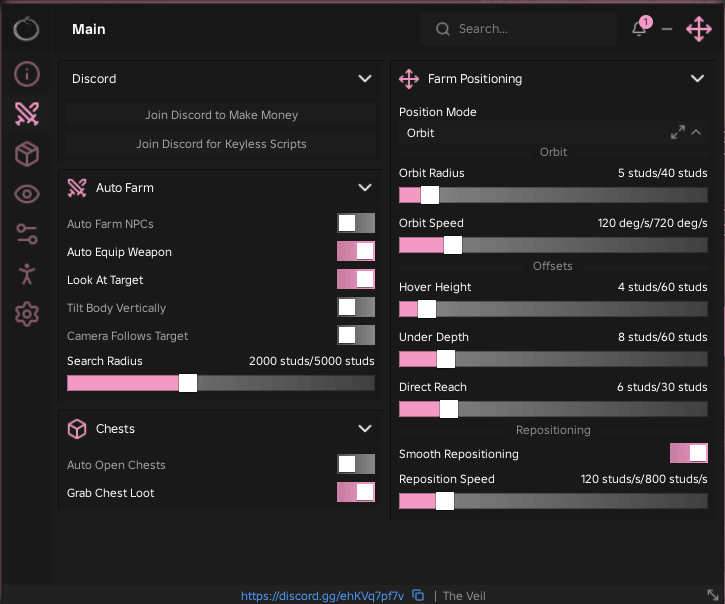Open the Position Mode Orbit dropdown
This screenshot has height=604, width=725.
(553, 133)
